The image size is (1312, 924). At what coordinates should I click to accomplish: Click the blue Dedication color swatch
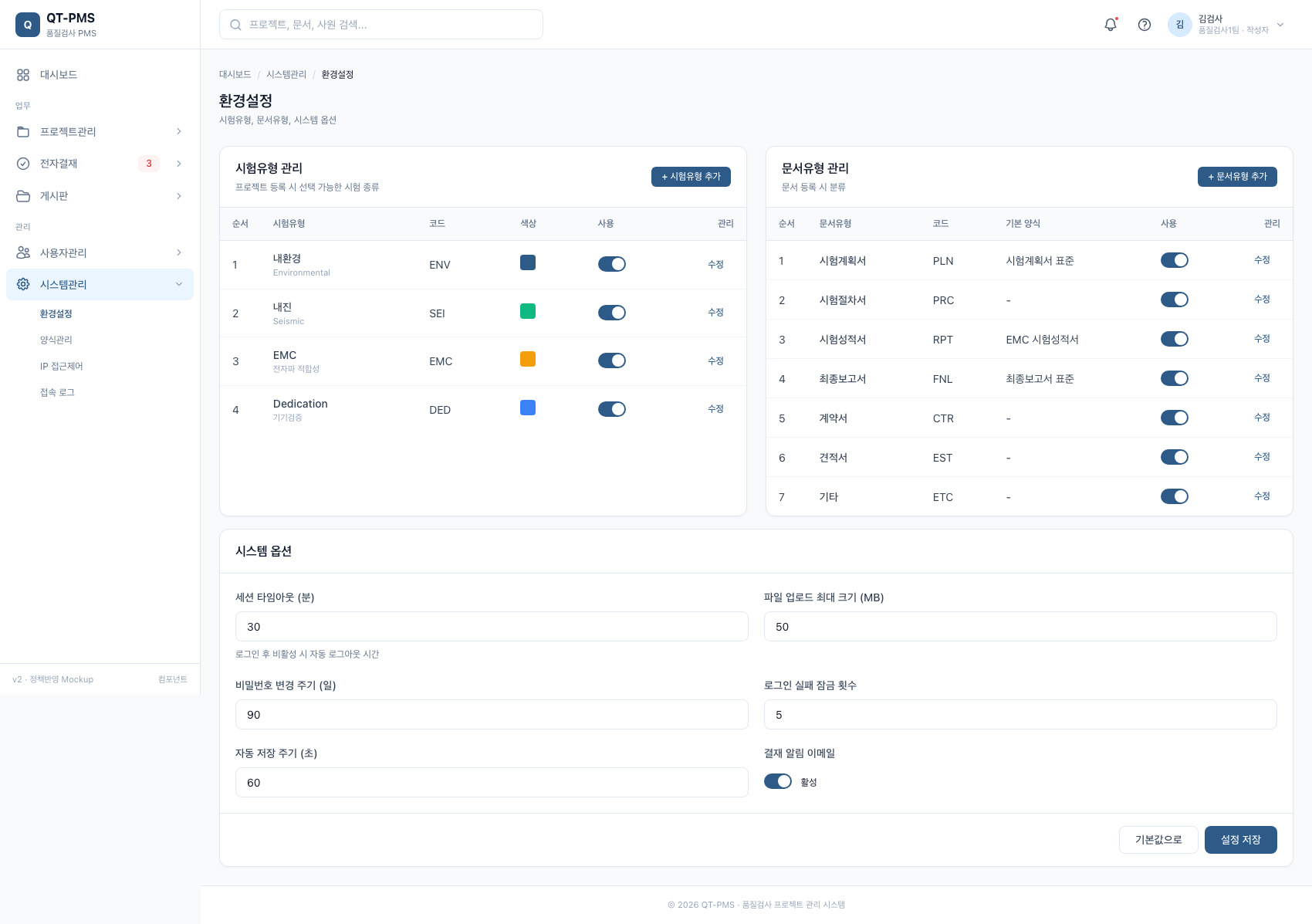(x=528, y=408)
